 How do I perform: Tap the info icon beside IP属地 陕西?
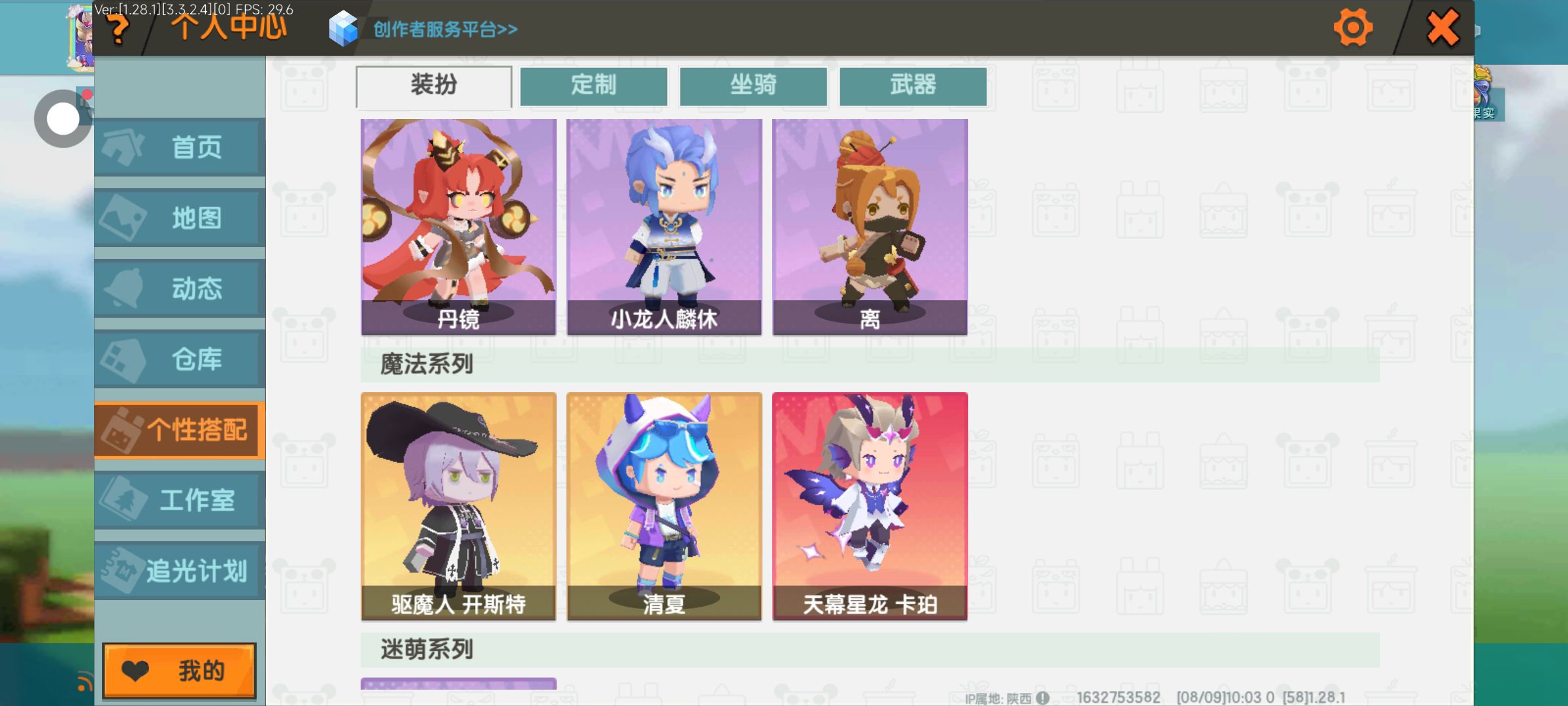click(x=1043, y=698)
